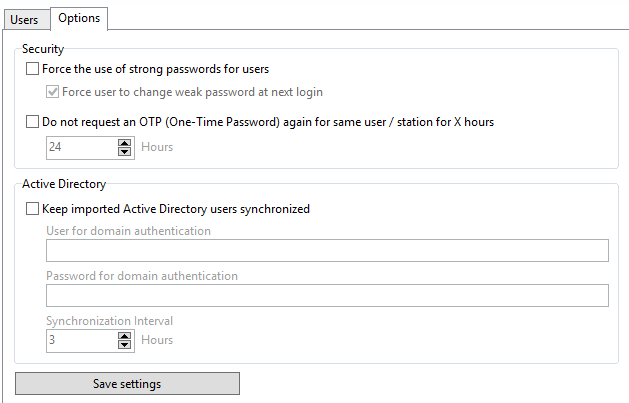
Task: Click the Keep imported Active Directory label text
Action: (176, 209)
